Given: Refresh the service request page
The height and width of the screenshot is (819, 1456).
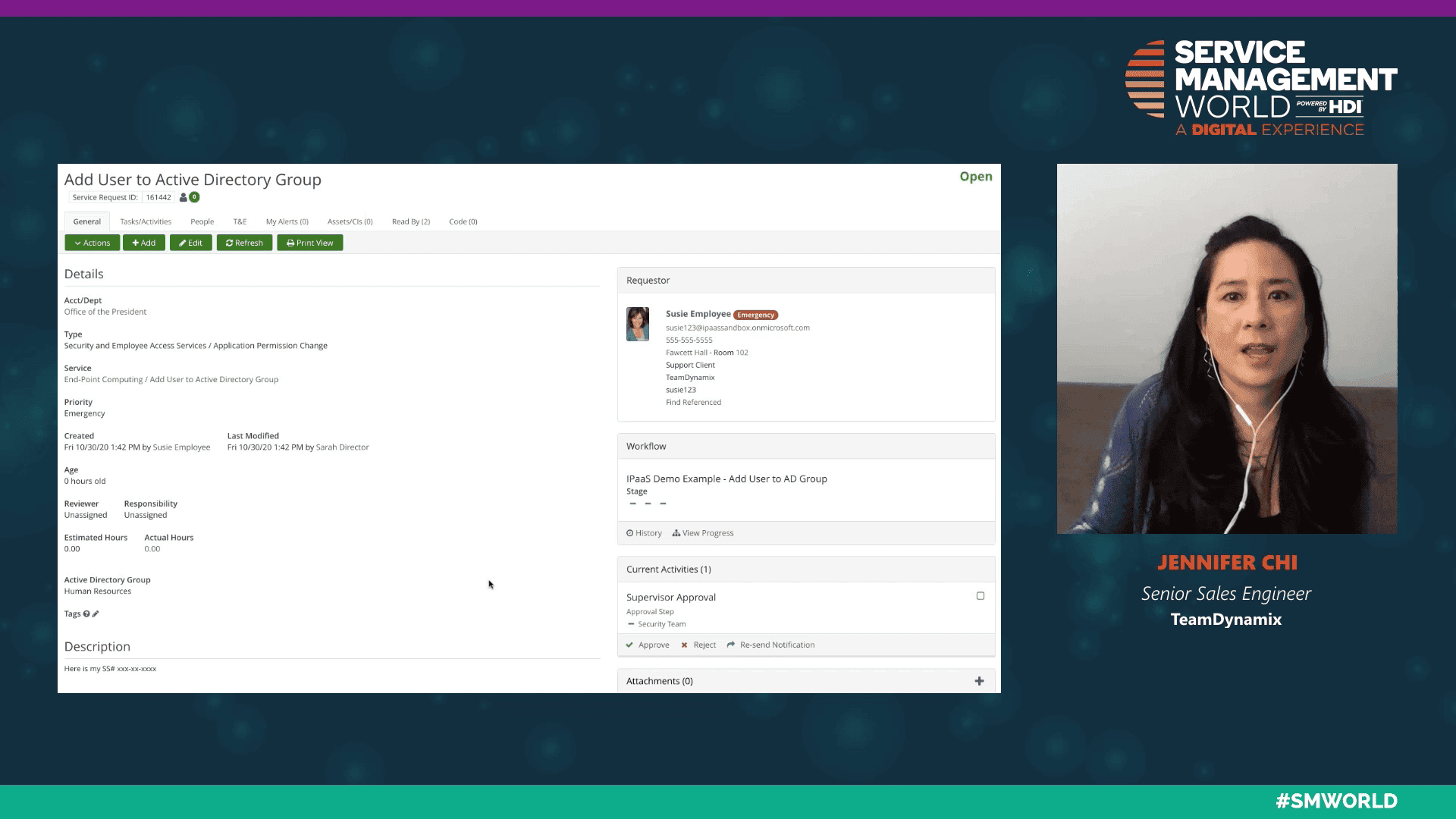Looking at the screenshot, I should tap(244, 243).
